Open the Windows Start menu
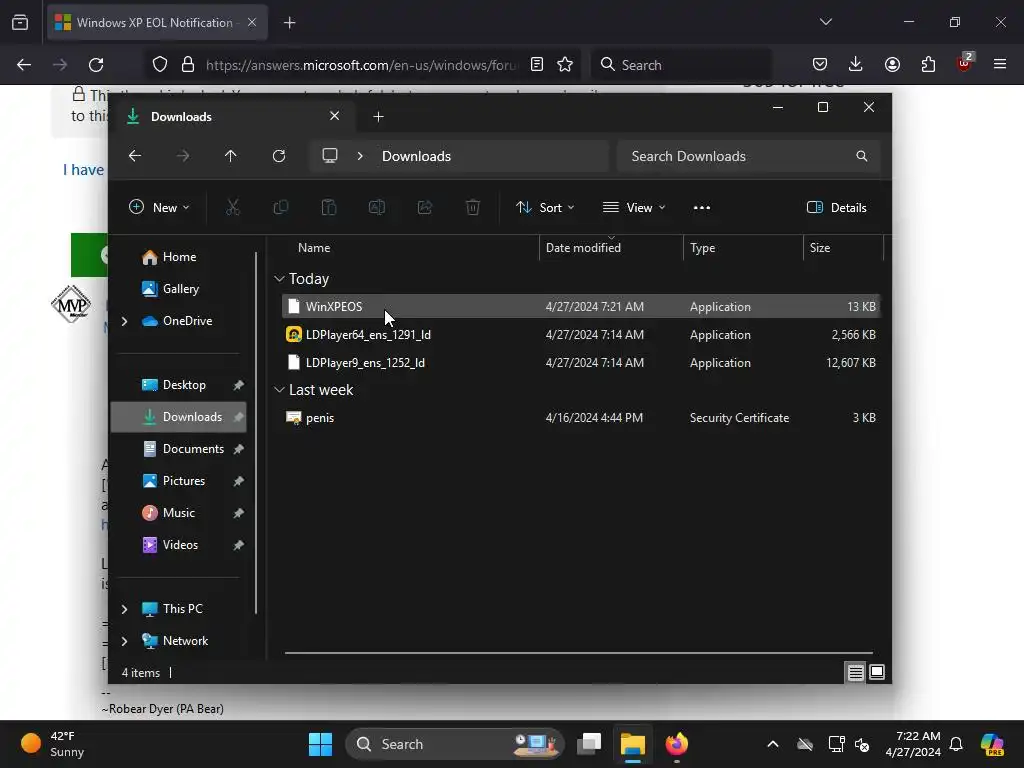Screen dimensions: 1024x768 [320, 744]
